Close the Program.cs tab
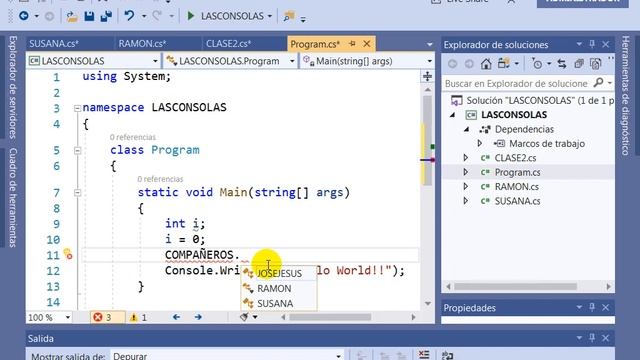Viewport: 640px width, 360px height. point(367,43)
